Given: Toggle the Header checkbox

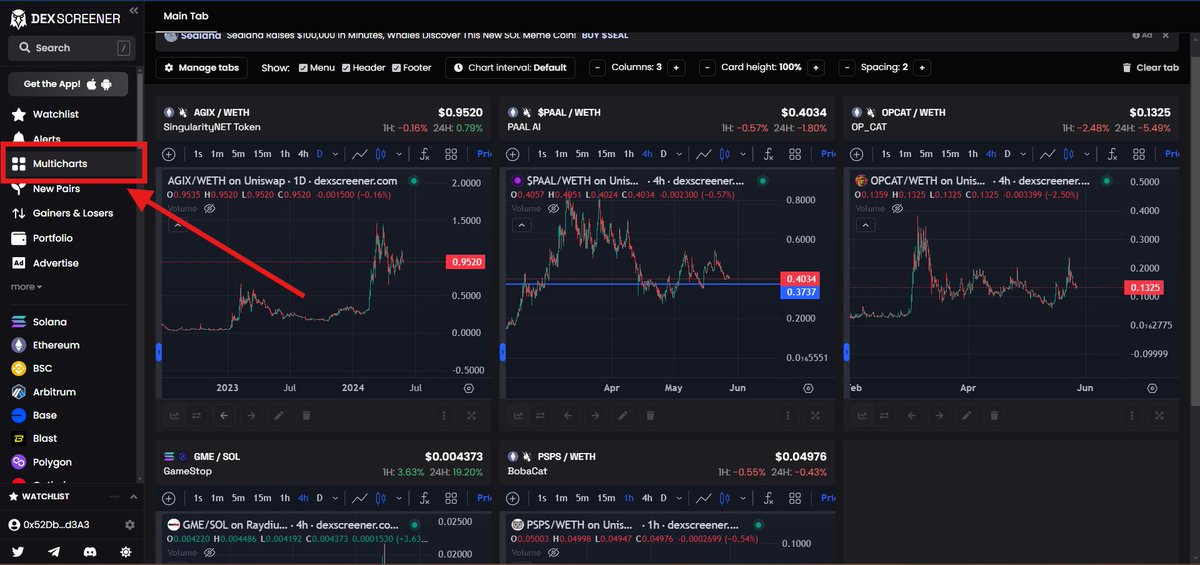Looking at the screenshot, I should click(x=346, y=68).
